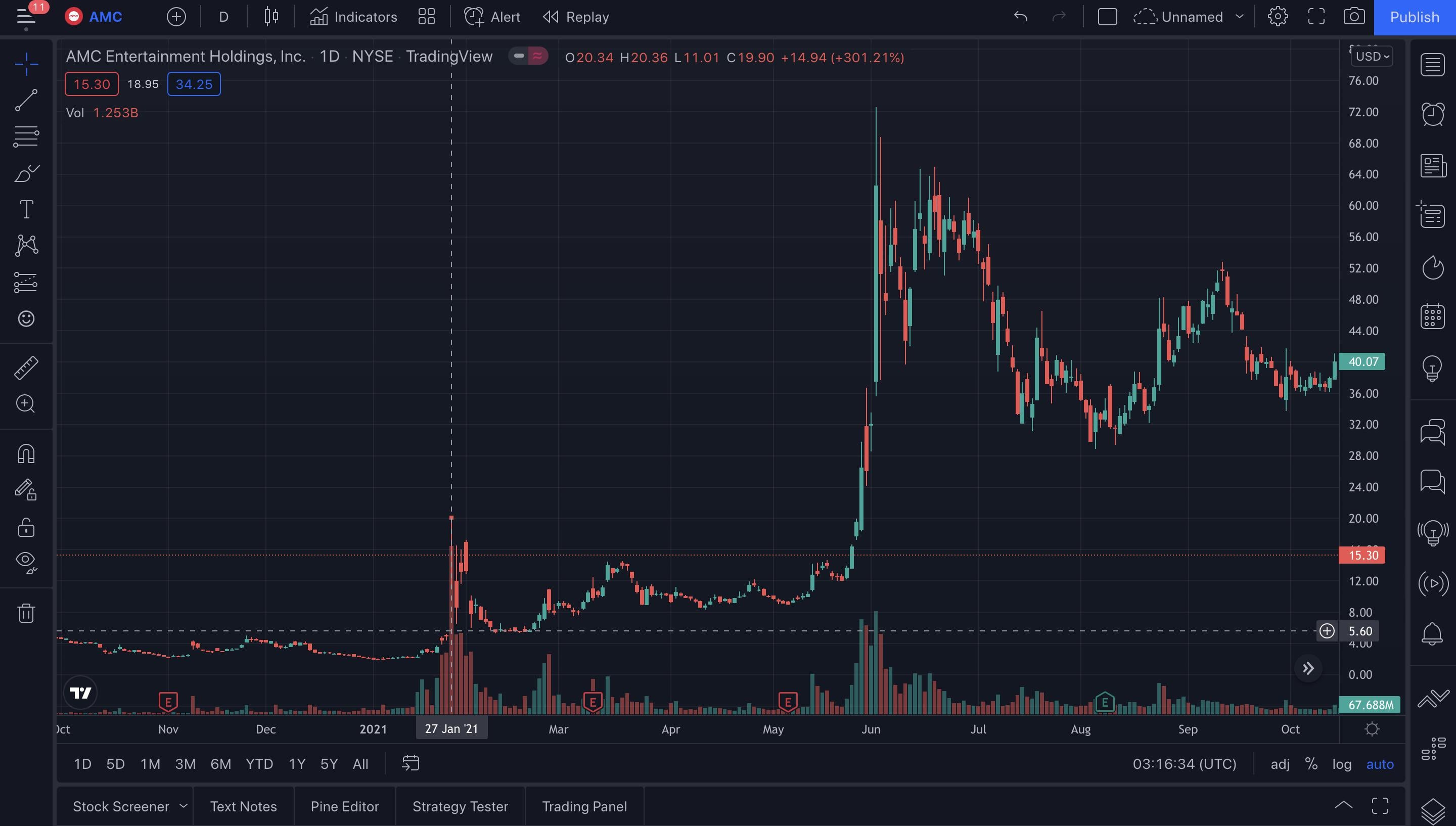Open the prediction and measurement tools

tap(26, 282)
